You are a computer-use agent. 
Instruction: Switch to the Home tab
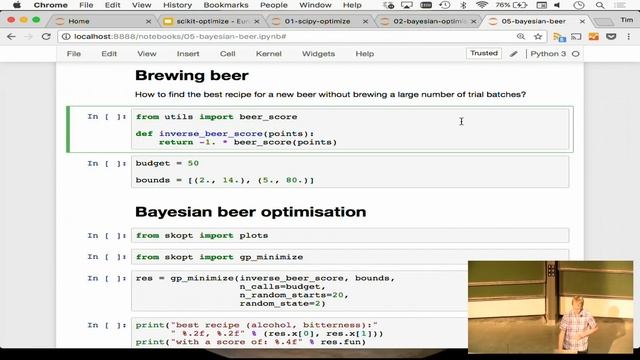pos(101,21)
